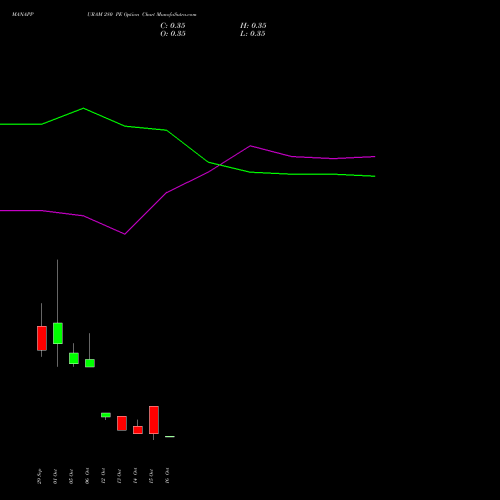Click the 29 Sep date label
The height and width of the screenshot is (500, 500).
click(x=39, y=476)
